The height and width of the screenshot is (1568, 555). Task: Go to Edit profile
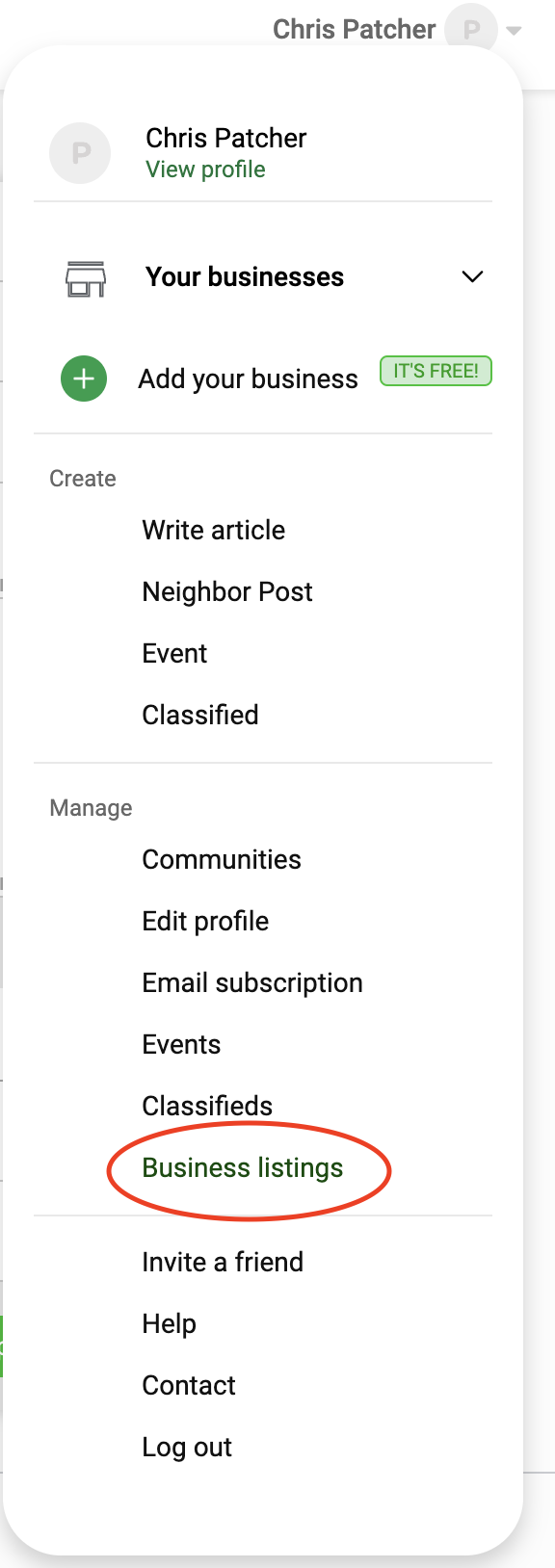pos(205,921)
